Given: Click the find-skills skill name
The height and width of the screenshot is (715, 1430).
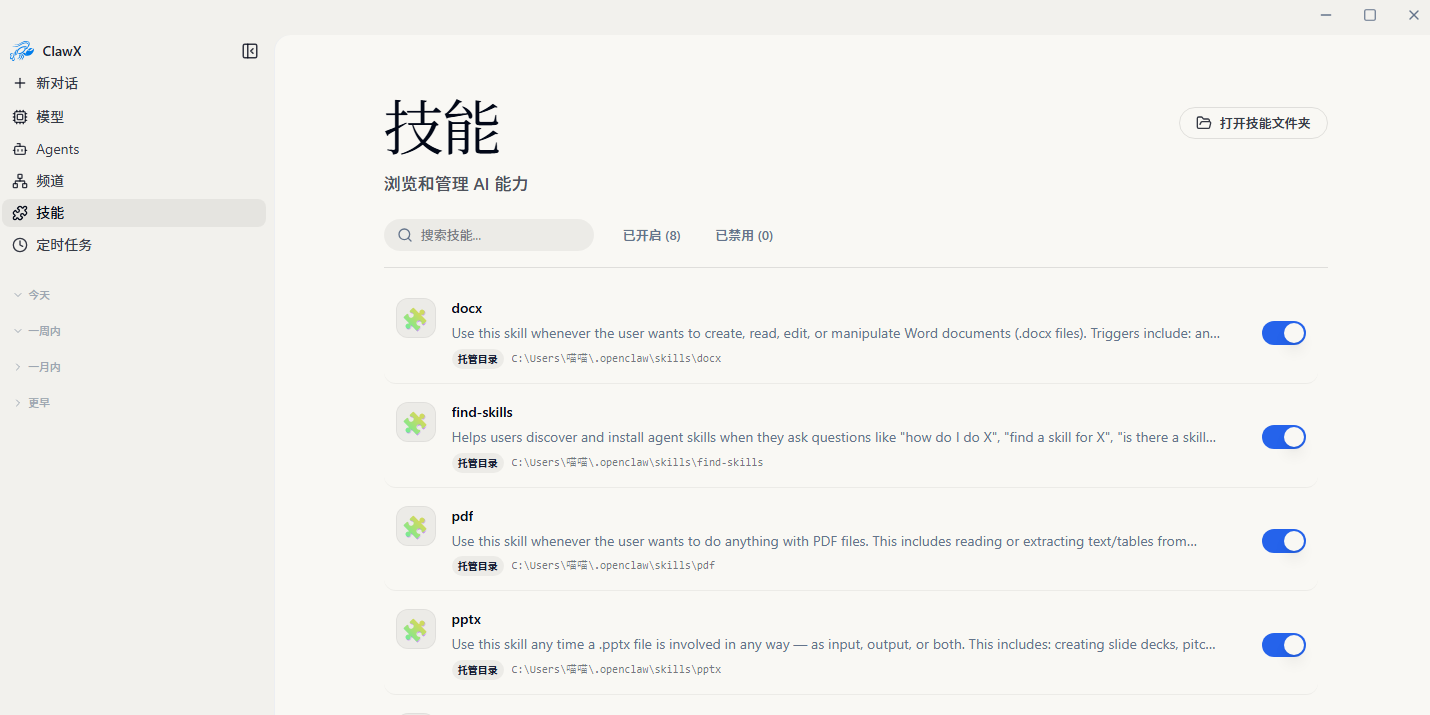Looking at the screenshot, I should pos(482,412).
